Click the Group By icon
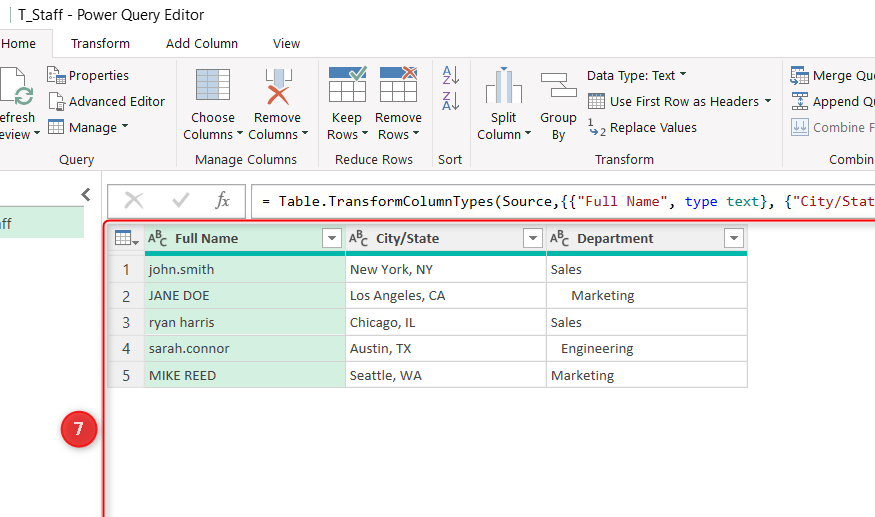This screenshot has height=517, width=875. pyautogui.click(x=558, y=85)
